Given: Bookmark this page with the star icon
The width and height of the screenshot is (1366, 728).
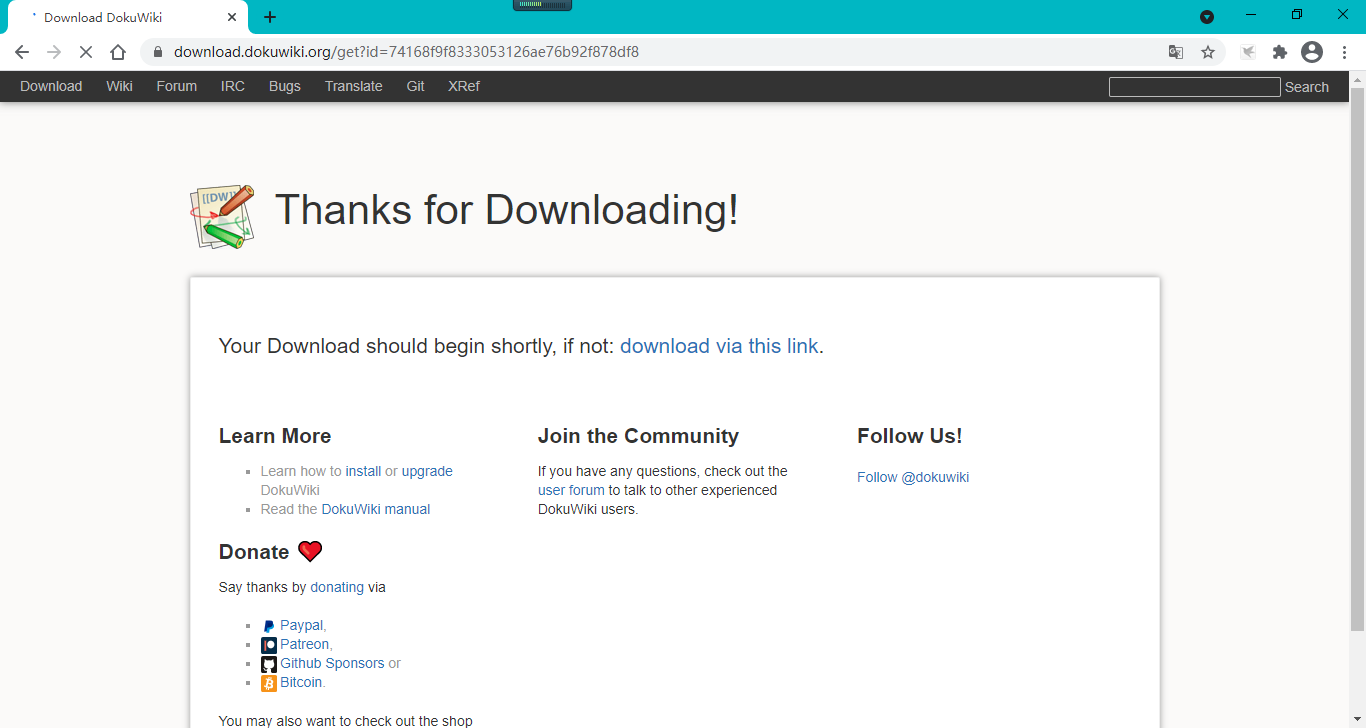Looking at the screenshot, I should 1208,52.
